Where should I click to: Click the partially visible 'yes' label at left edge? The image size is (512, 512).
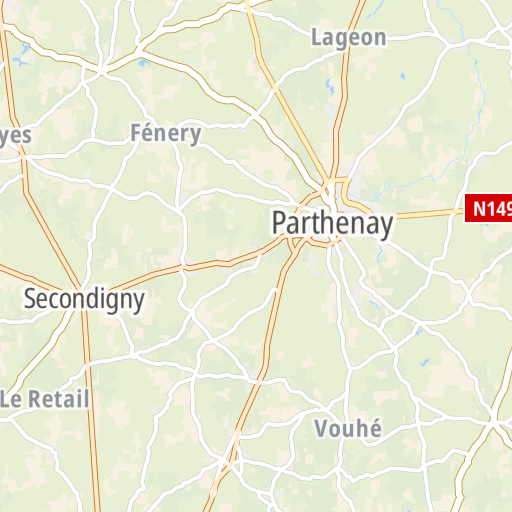(x=15, y=136)
